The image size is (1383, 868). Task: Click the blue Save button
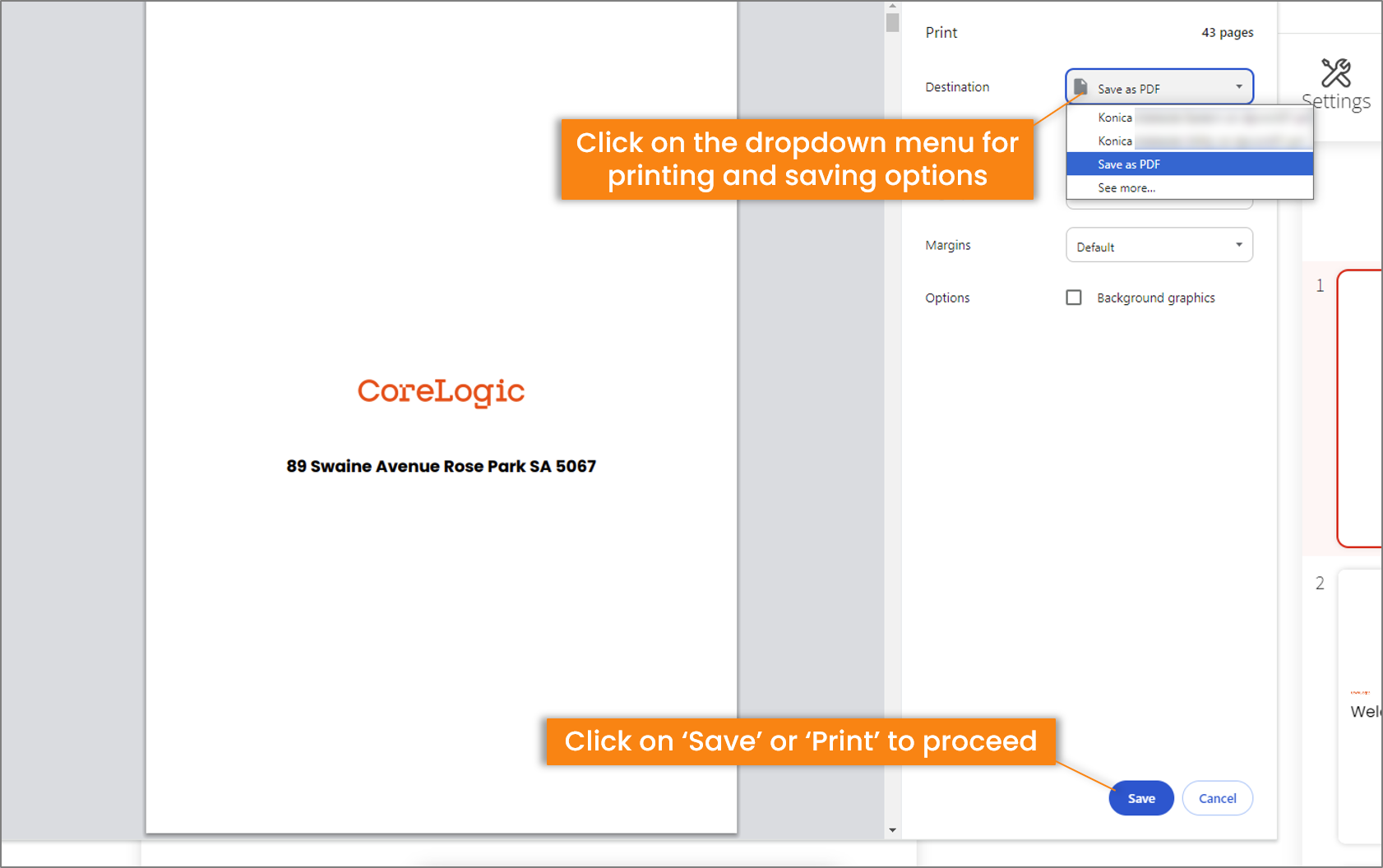pos(1141,798)
